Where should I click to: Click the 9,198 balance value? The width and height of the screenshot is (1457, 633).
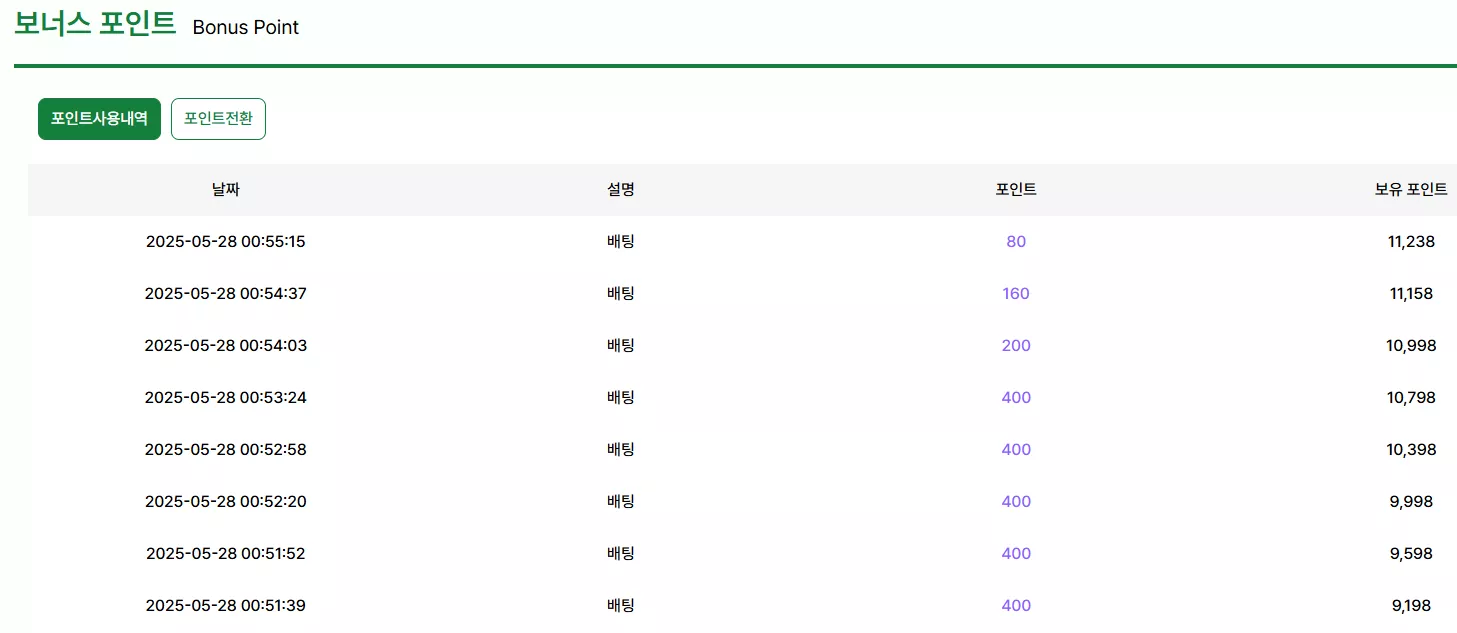point(1411,605)
